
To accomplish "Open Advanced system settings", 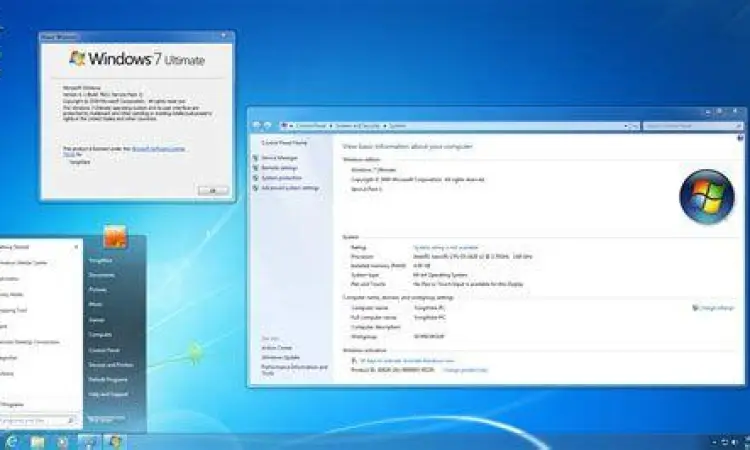I will [289, 188].
